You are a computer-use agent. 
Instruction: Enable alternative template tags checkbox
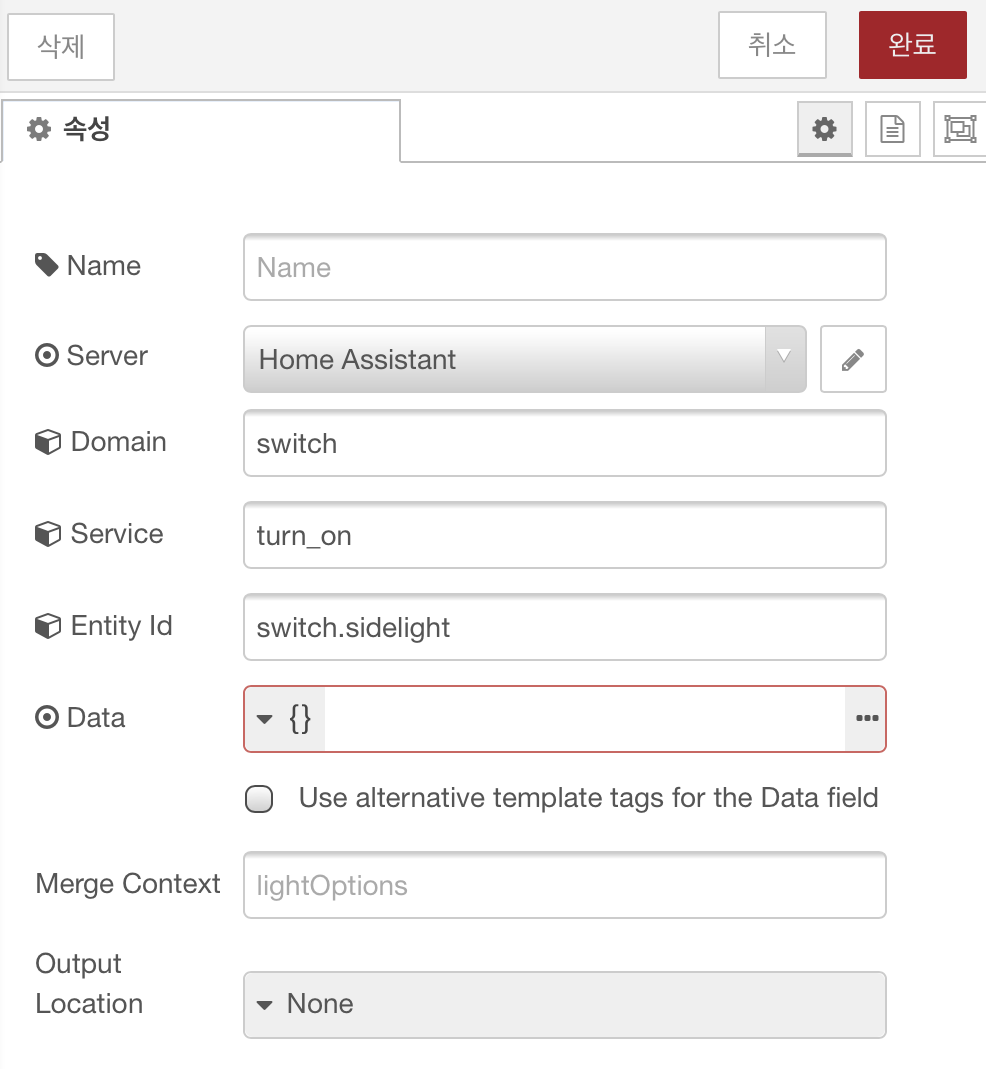[259, 799]
